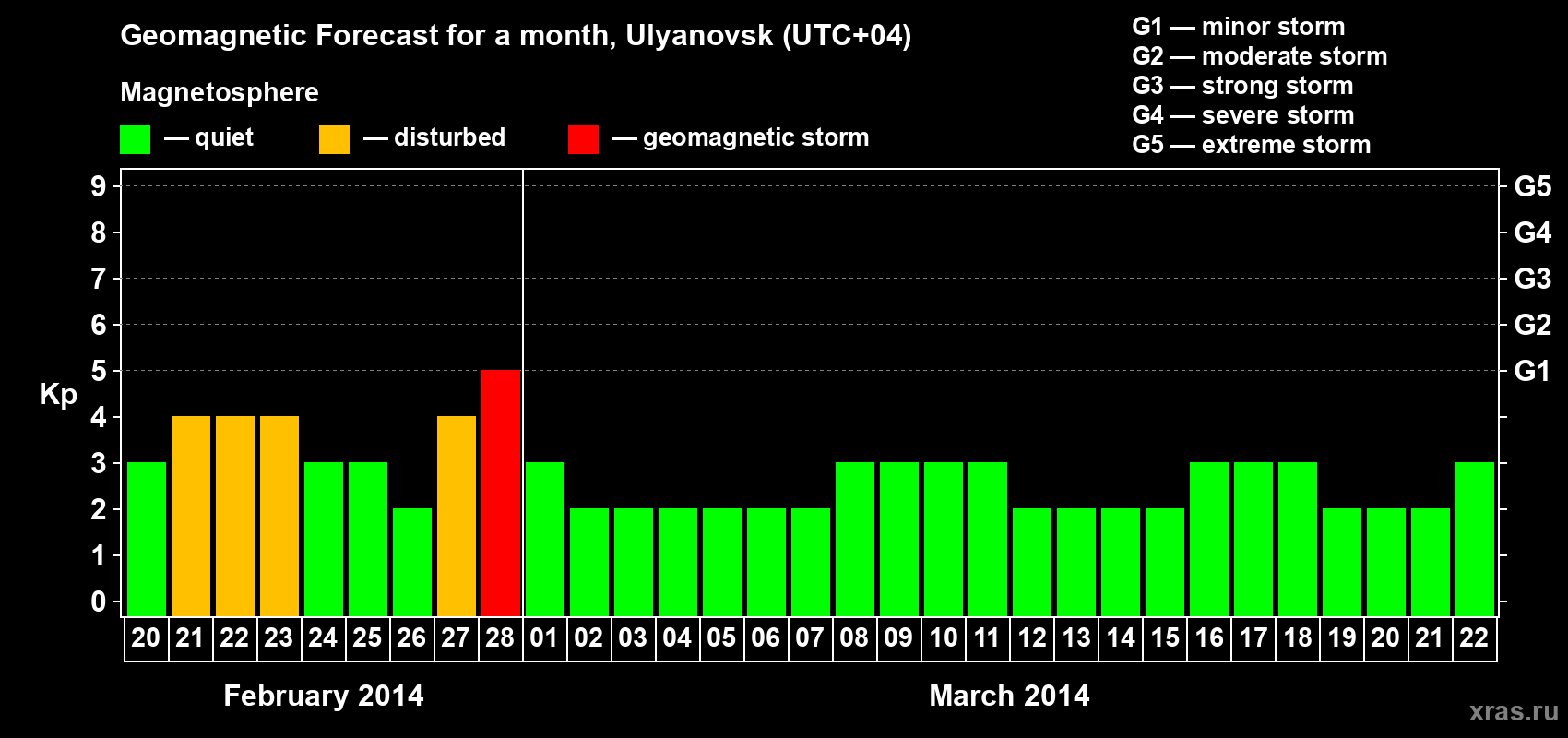Screen dimensions: 1568x738
Task: Click the 'G2 — moderate storm' legend line
Action: [x=1260, y=56]
